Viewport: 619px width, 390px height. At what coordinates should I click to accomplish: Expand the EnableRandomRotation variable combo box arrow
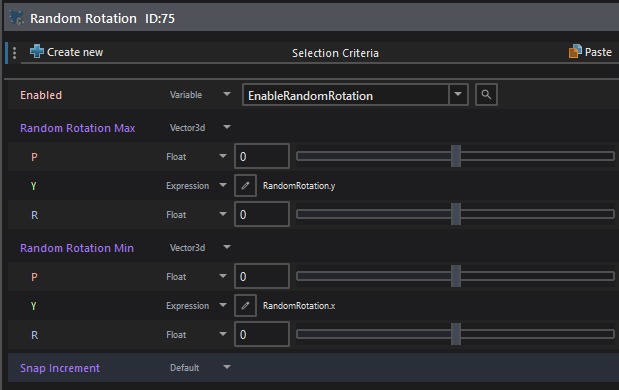(x=458, y=94)
